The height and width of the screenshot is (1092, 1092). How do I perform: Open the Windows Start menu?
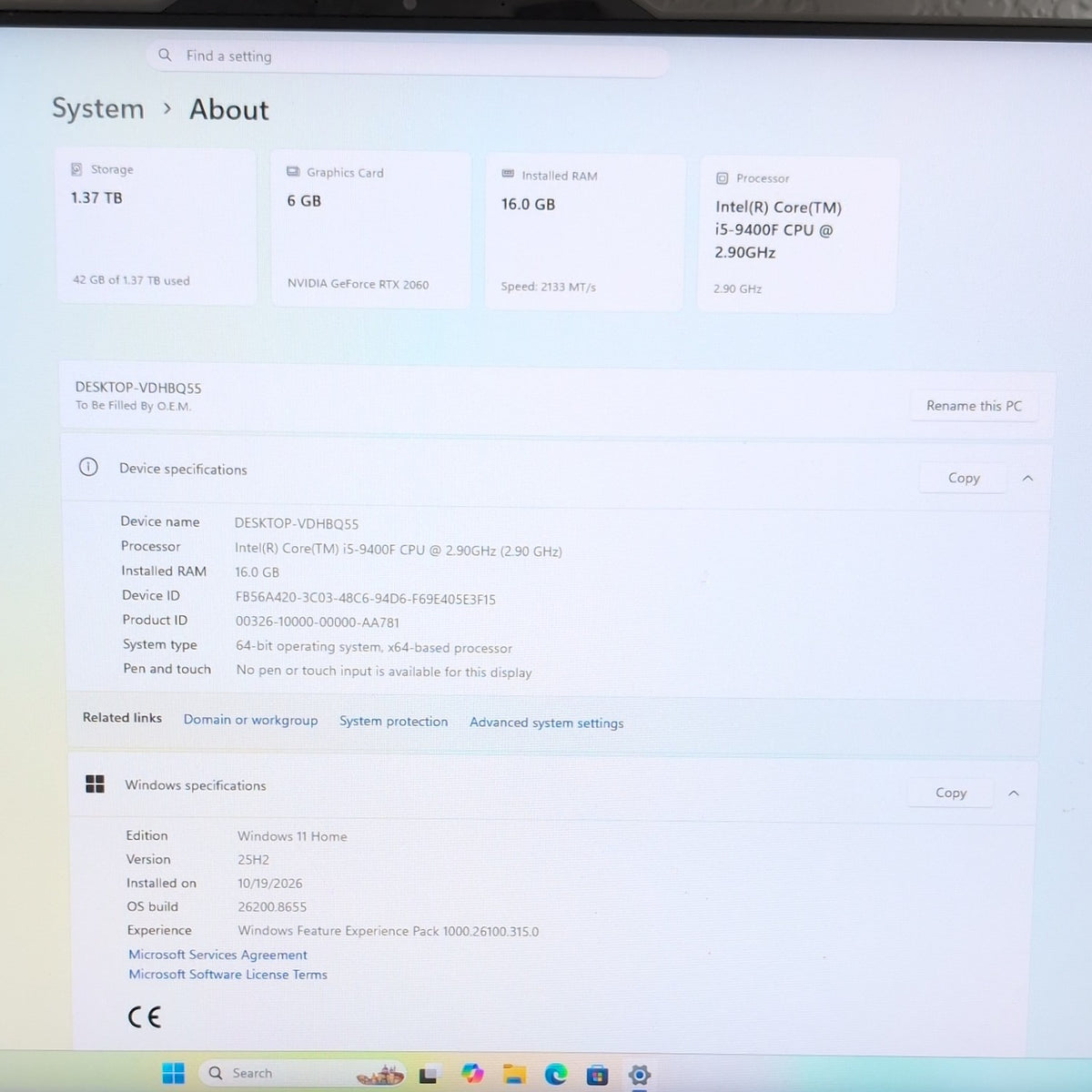coord(173,1074)
